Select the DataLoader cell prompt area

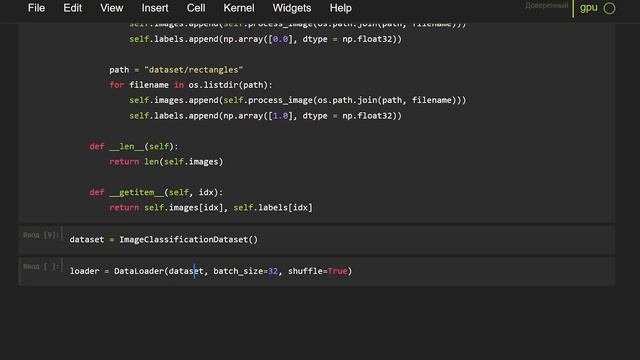click(x=41, y=267)
